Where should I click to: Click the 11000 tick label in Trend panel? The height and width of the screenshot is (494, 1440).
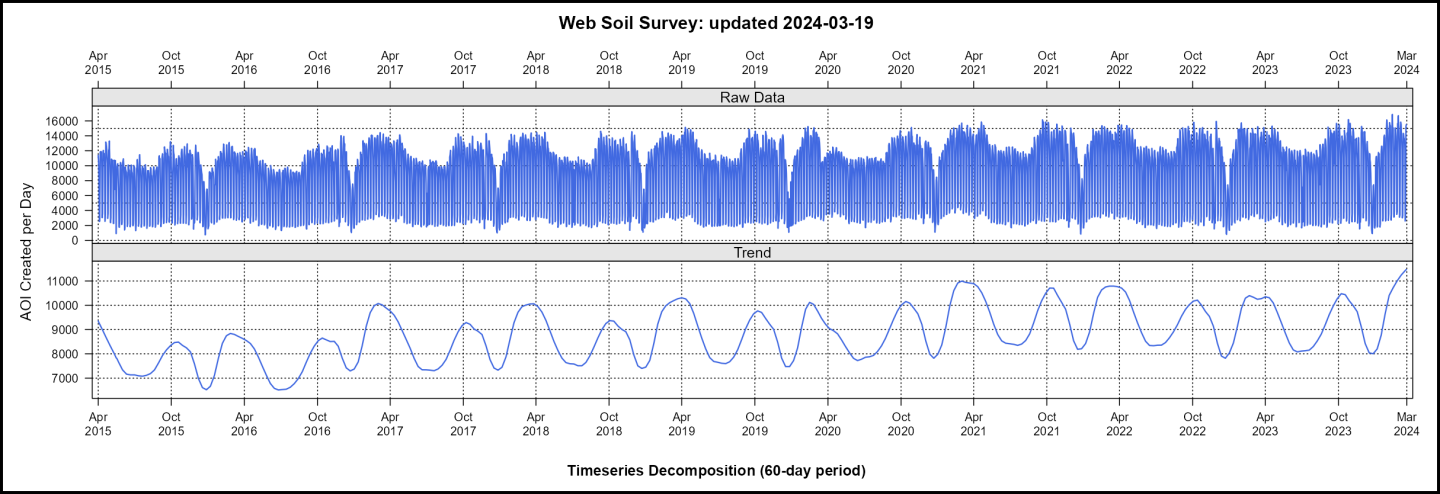pyautogui.click(x=64, y=281)
